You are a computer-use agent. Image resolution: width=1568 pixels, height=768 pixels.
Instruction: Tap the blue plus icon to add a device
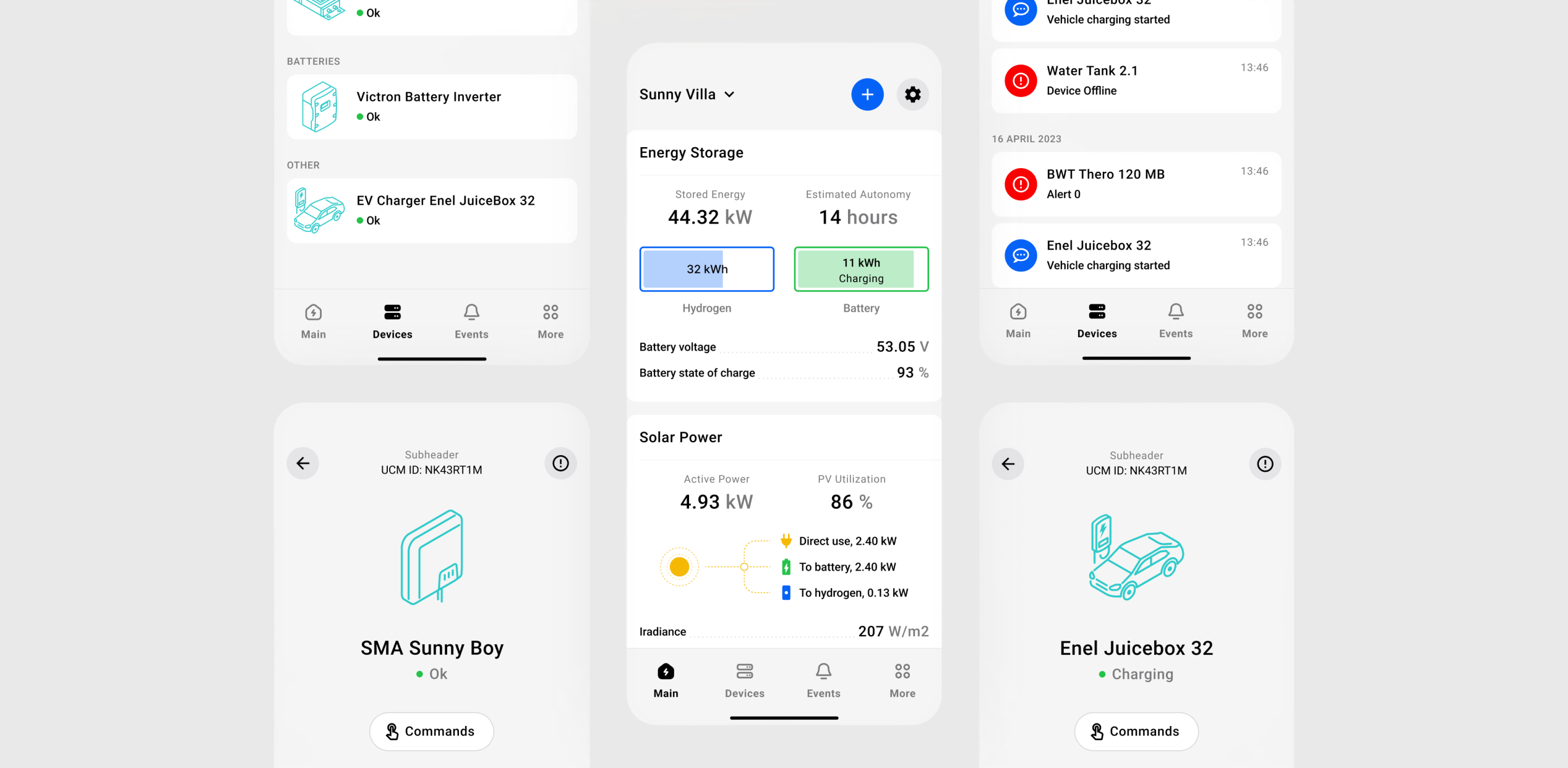(x=867, y=94)
